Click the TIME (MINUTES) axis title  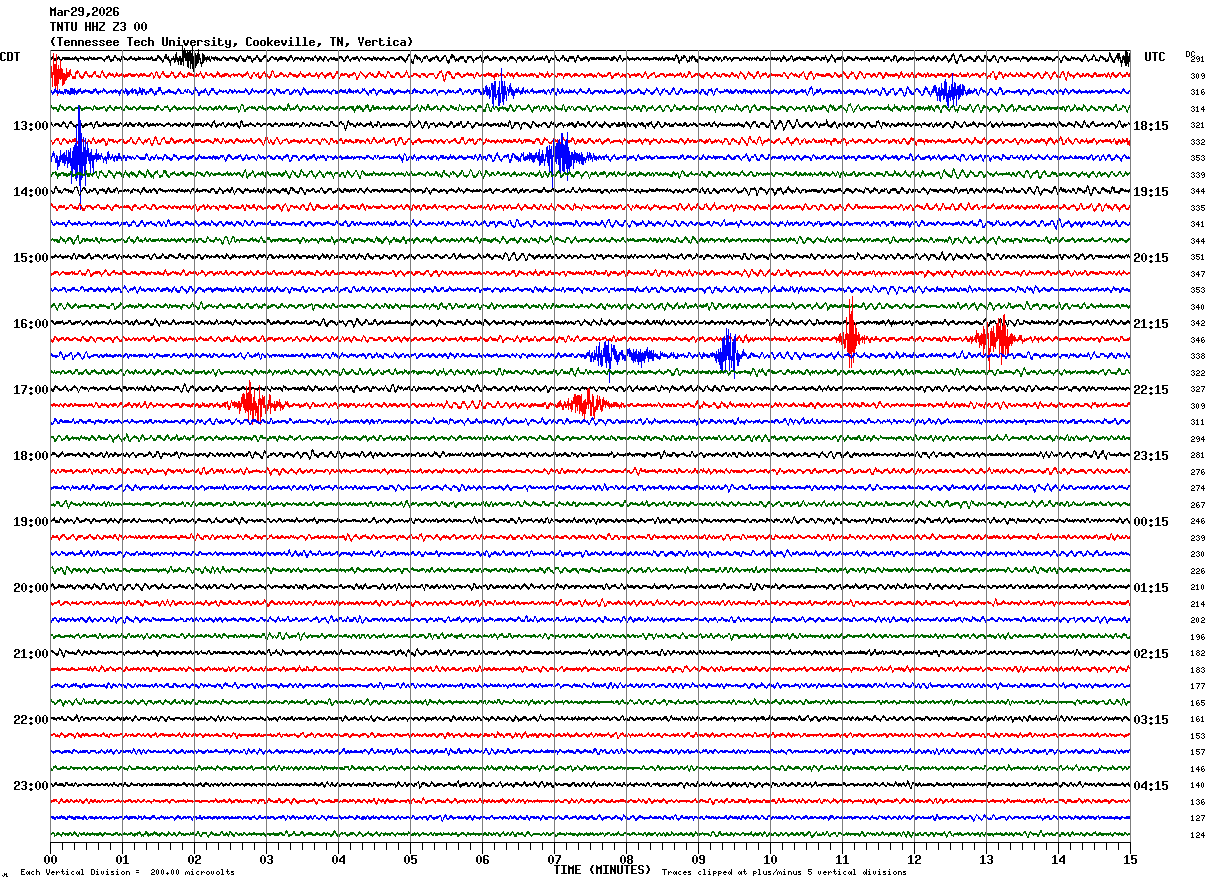602,870
